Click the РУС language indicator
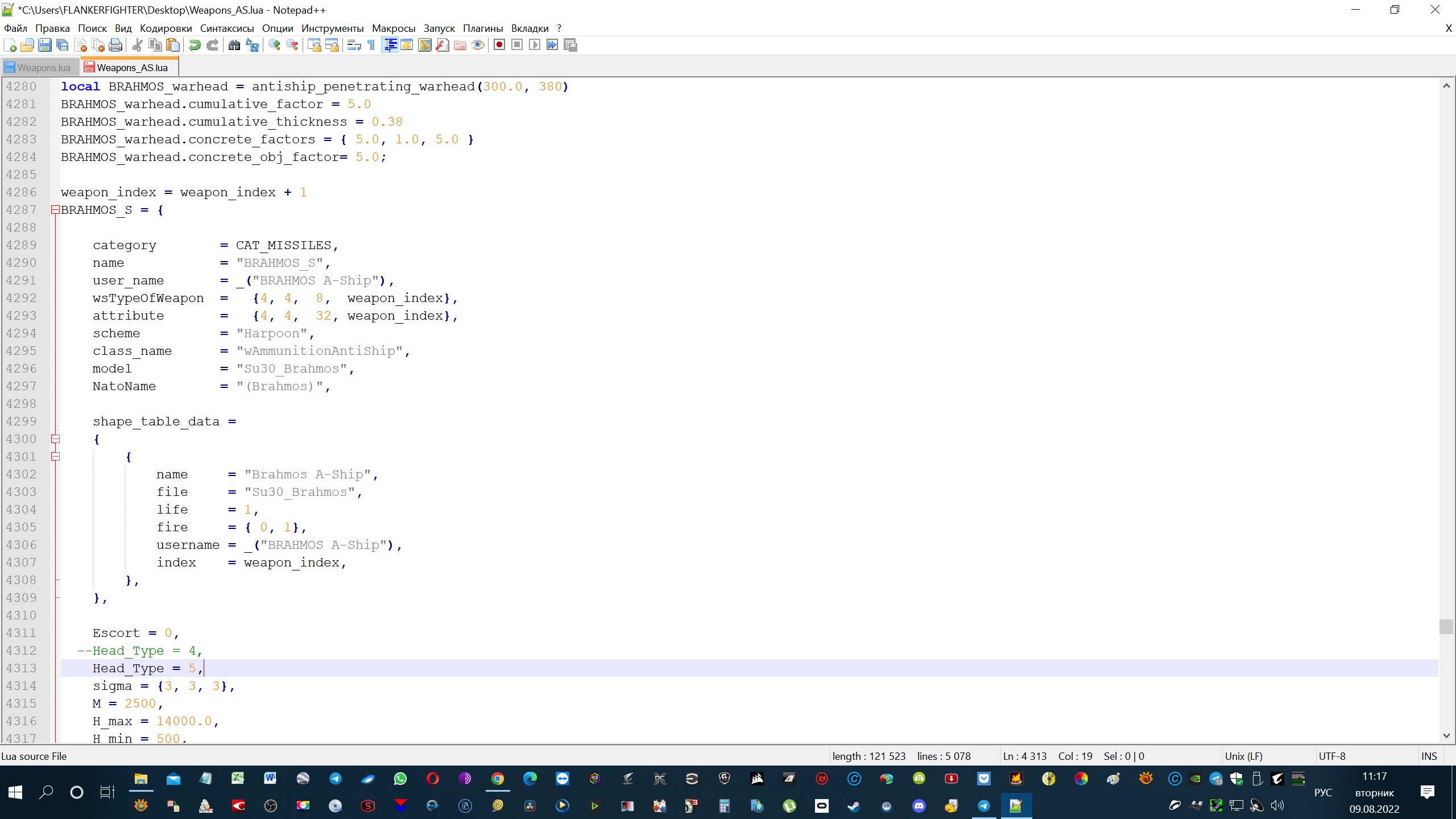Screen dimensions: 1456x819 point(1323,792)
